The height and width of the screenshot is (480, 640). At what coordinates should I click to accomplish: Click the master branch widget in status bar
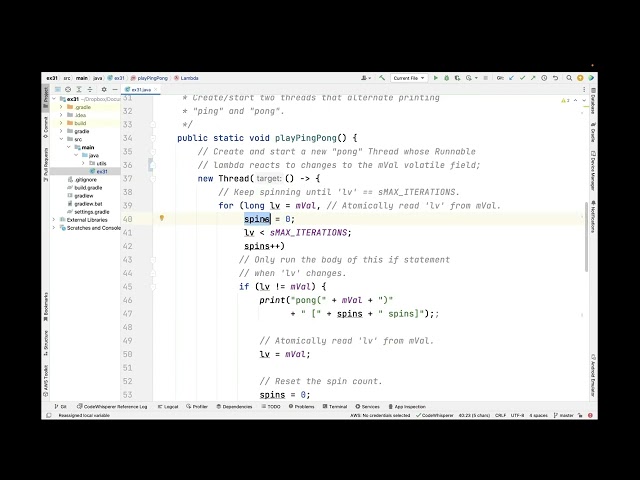click(x=563, y=416)
